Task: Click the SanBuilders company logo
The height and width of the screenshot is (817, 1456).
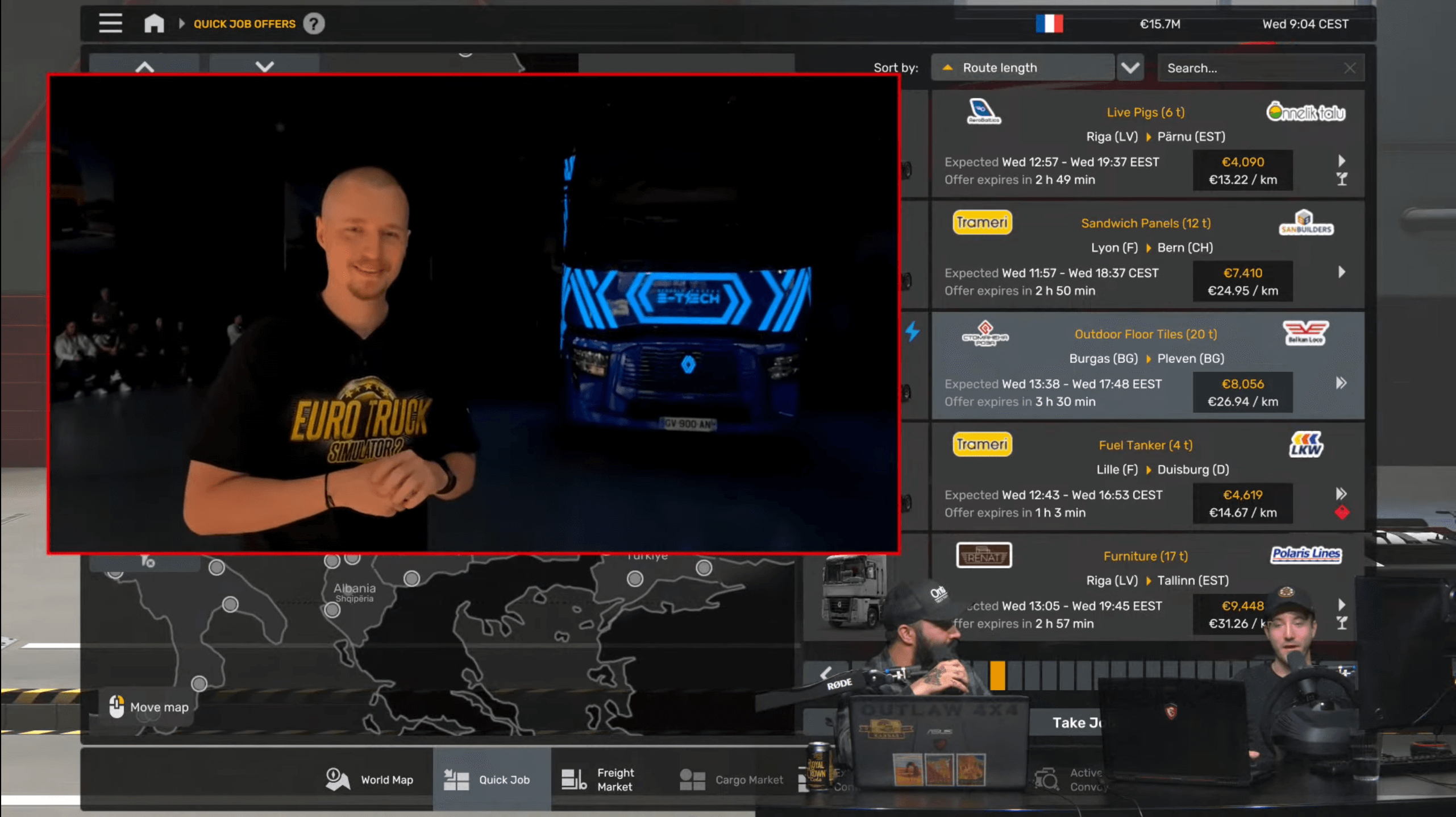Action: coord(1305,223)
